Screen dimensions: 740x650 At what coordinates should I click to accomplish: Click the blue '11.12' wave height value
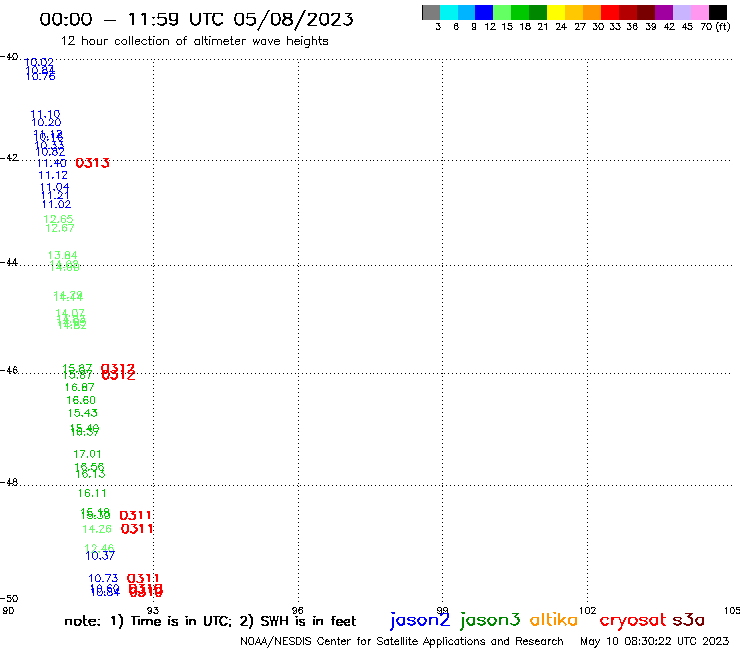click(53, 175)
